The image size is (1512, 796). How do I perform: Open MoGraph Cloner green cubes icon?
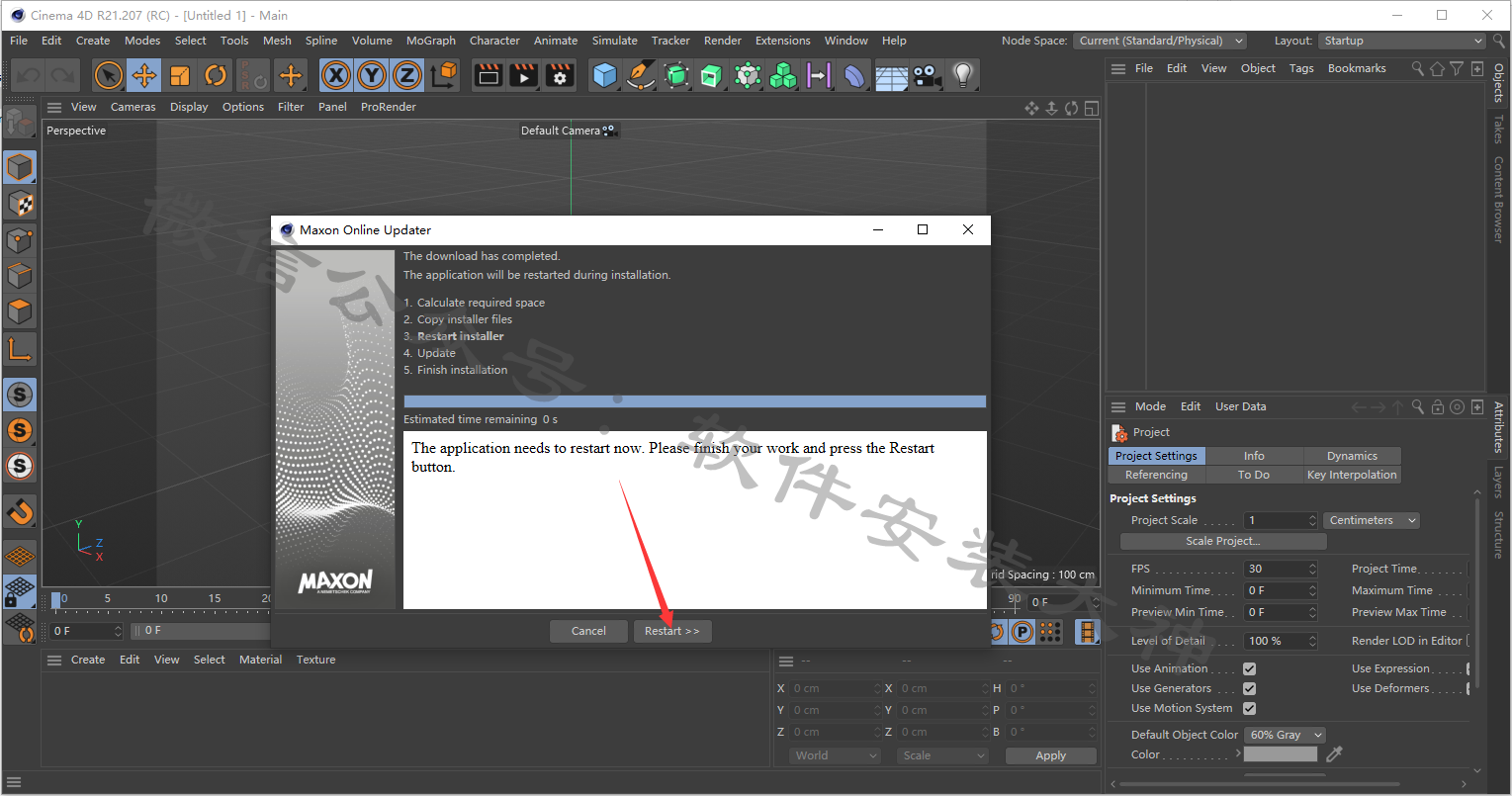tap(783, 75)
